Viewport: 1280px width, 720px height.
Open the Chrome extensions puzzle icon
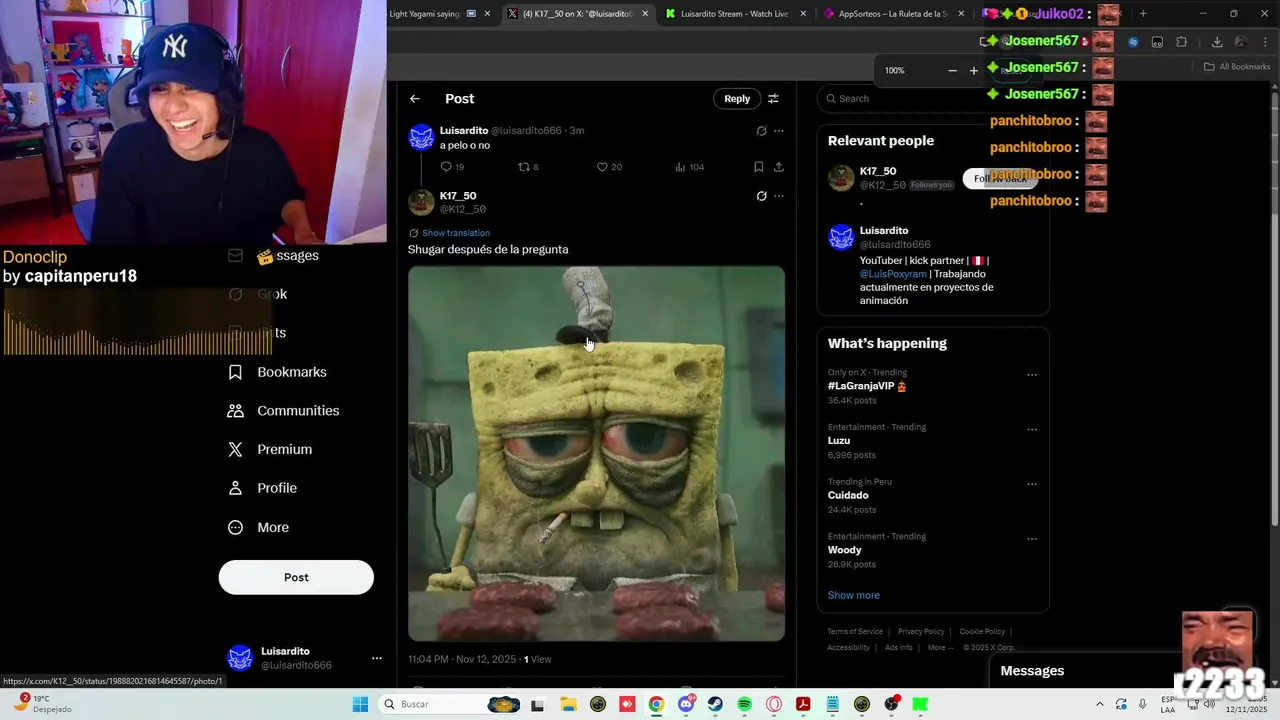coord(1181,42)
